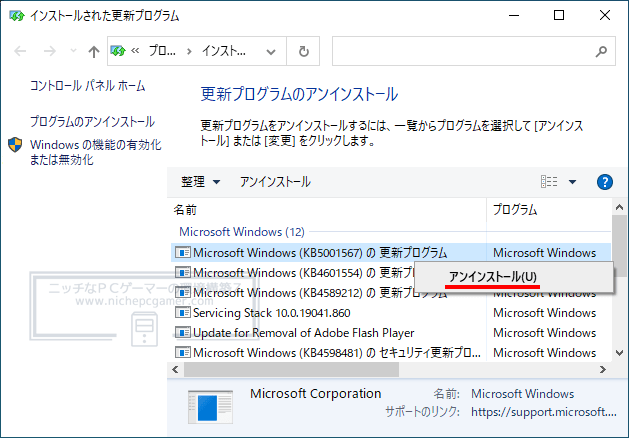Open プログラムのアンインストール link
629x438 pixels.
92,122
